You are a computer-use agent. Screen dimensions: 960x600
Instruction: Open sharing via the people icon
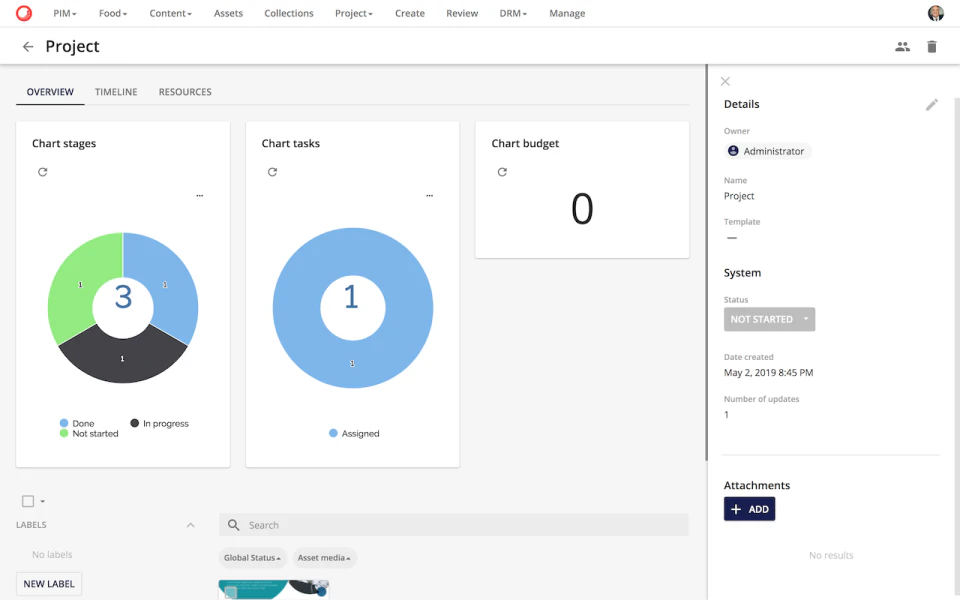coord(902,46)
